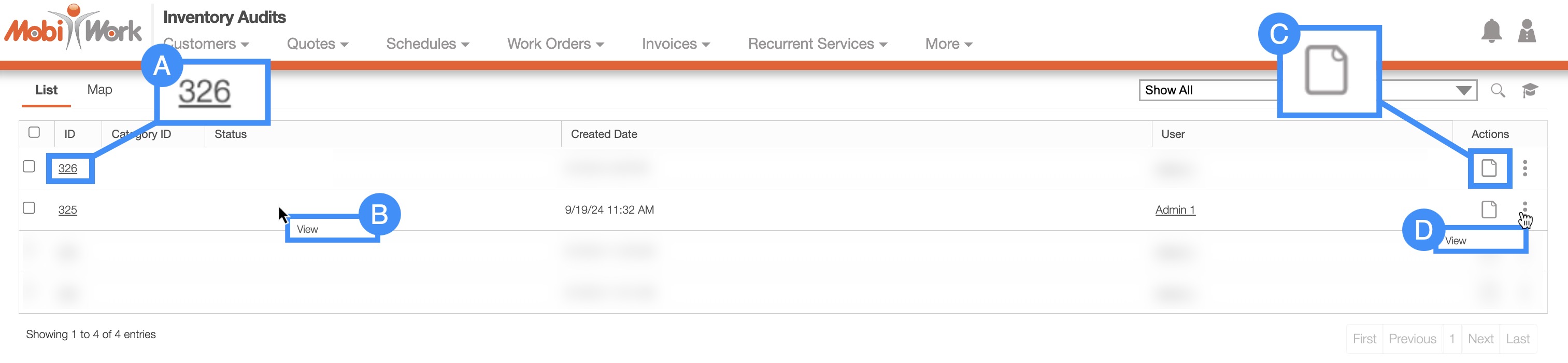Click document icon for audit 326
Viewport: 1568px width, 363px height.
tap(1488, 168)
